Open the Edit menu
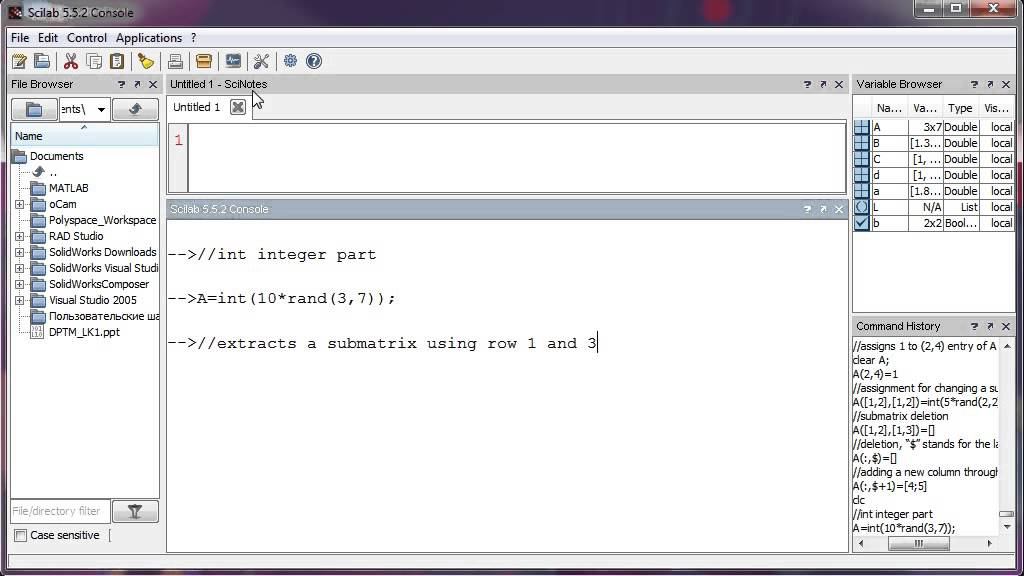 48,38
